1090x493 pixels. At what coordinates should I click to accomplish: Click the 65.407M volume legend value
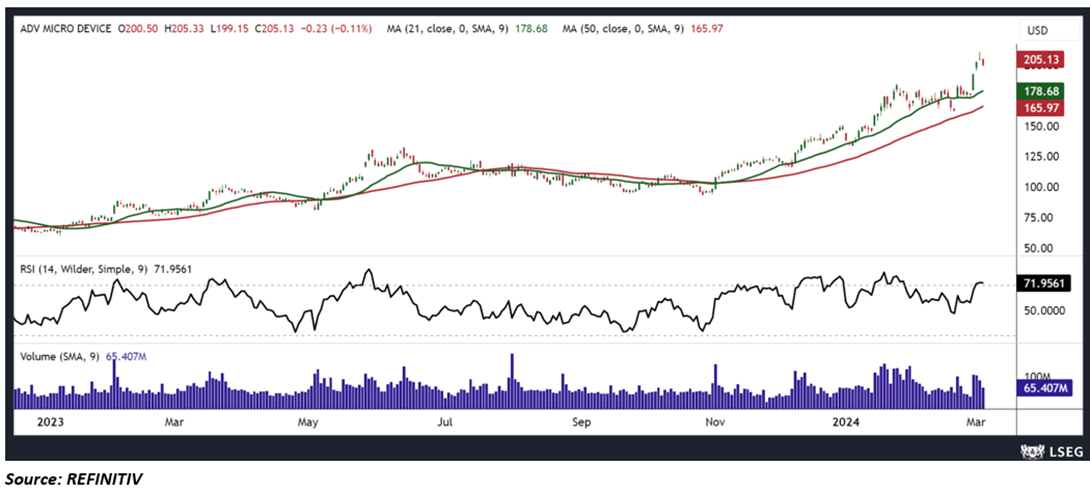(126, 356)
